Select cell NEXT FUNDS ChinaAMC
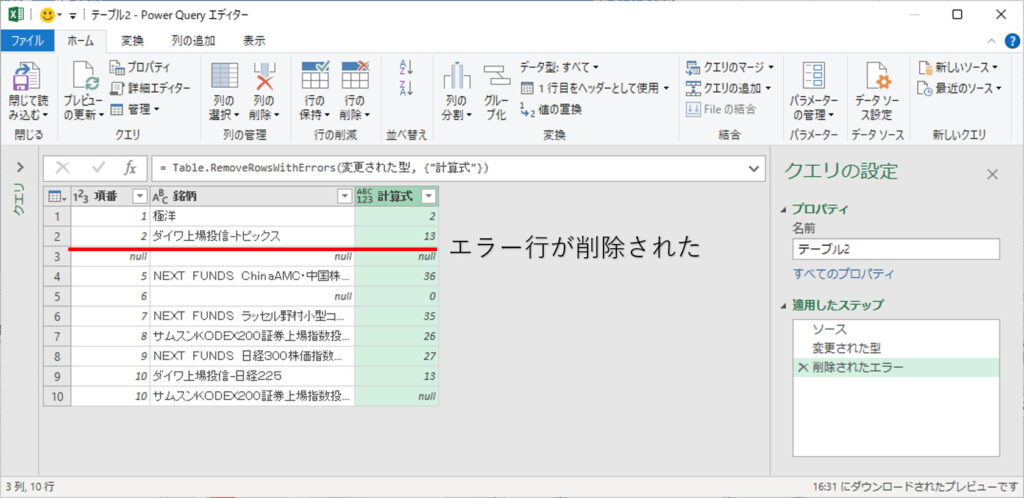This screenshot has height=498, width=1024. [252, 276]
